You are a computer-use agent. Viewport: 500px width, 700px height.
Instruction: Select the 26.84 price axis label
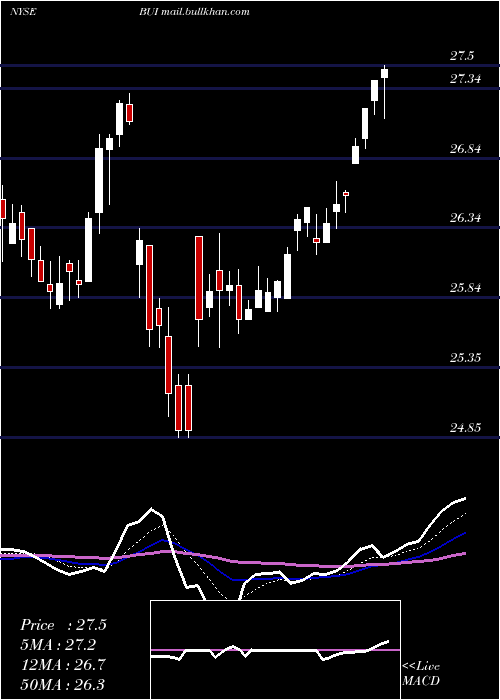(x=465, y=149)
